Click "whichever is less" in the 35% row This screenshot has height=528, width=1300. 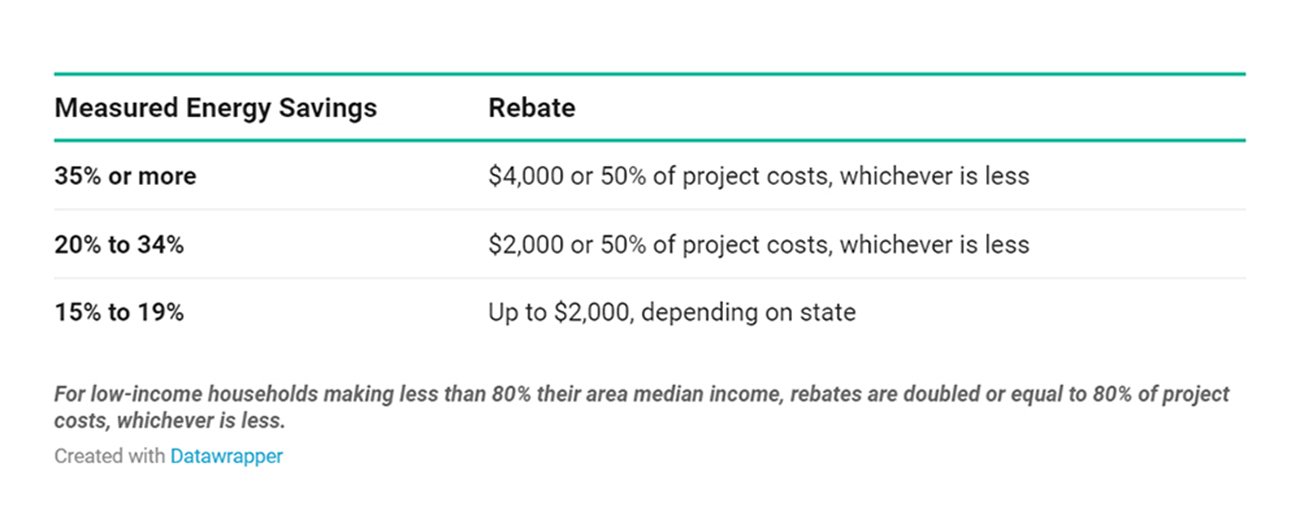tap(935, 176)
